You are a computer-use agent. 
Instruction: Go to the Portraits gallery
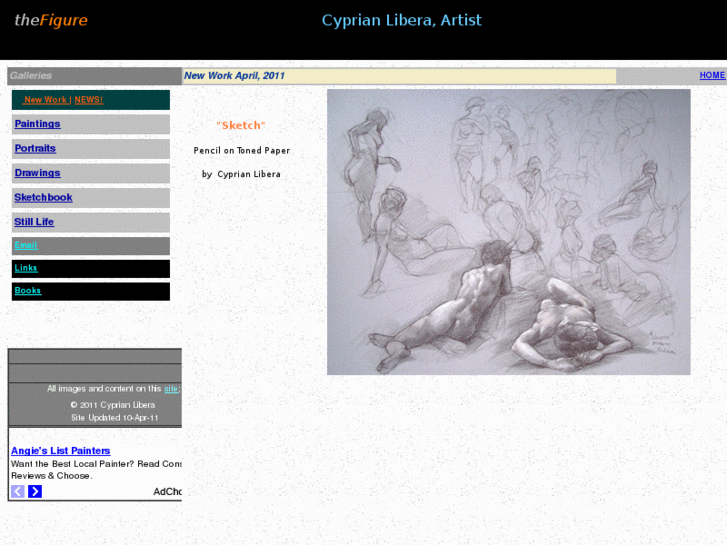pos(35,148)
